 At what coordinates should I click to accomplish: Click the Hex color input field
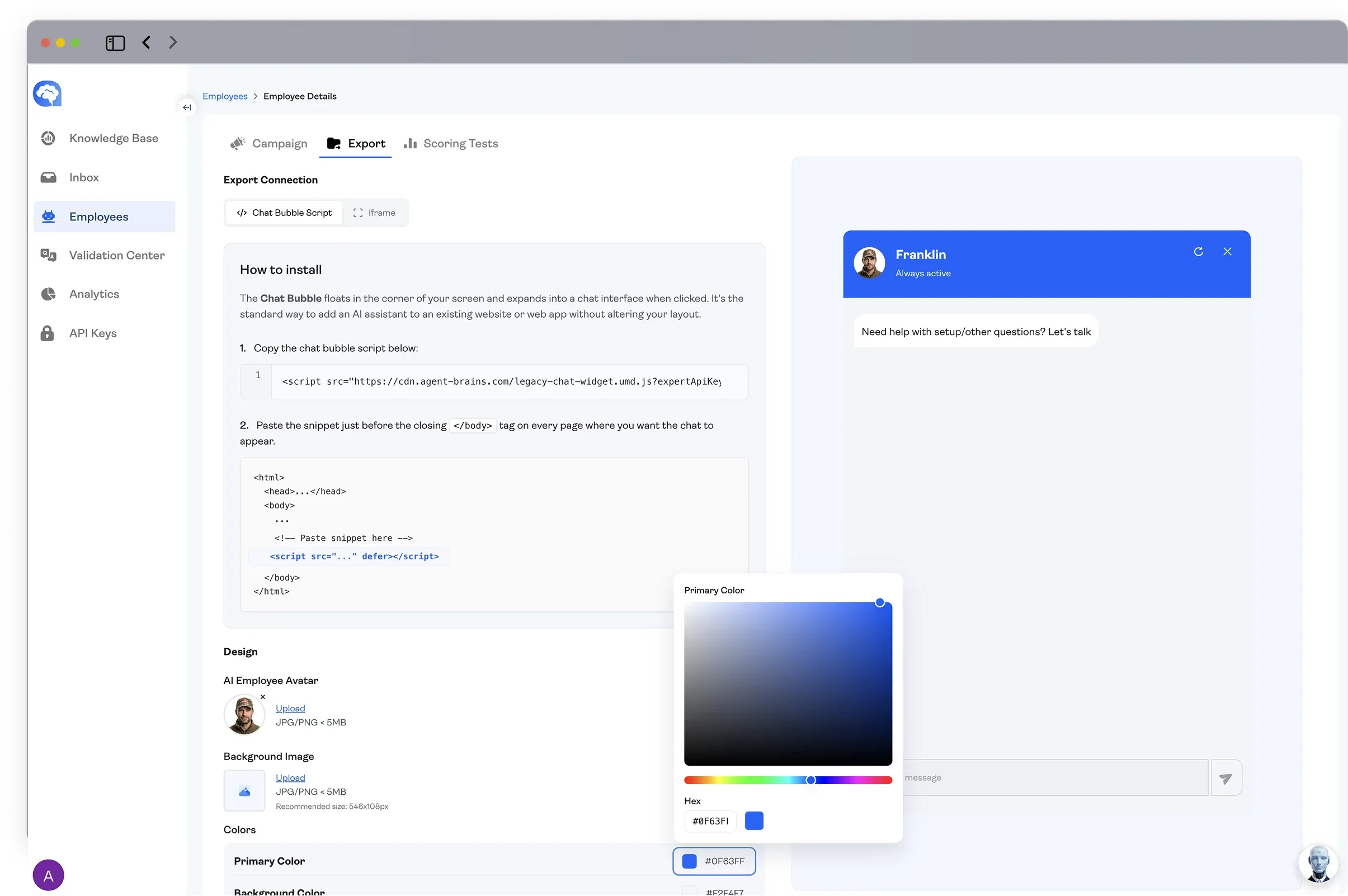point(710,820)
